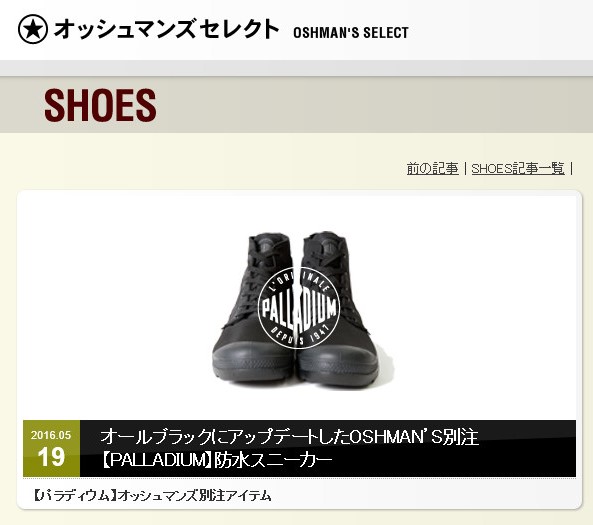The height and width of the screenshot is (525, 593).
Task: Click the left black sneaker image
Action: (253, 308)
